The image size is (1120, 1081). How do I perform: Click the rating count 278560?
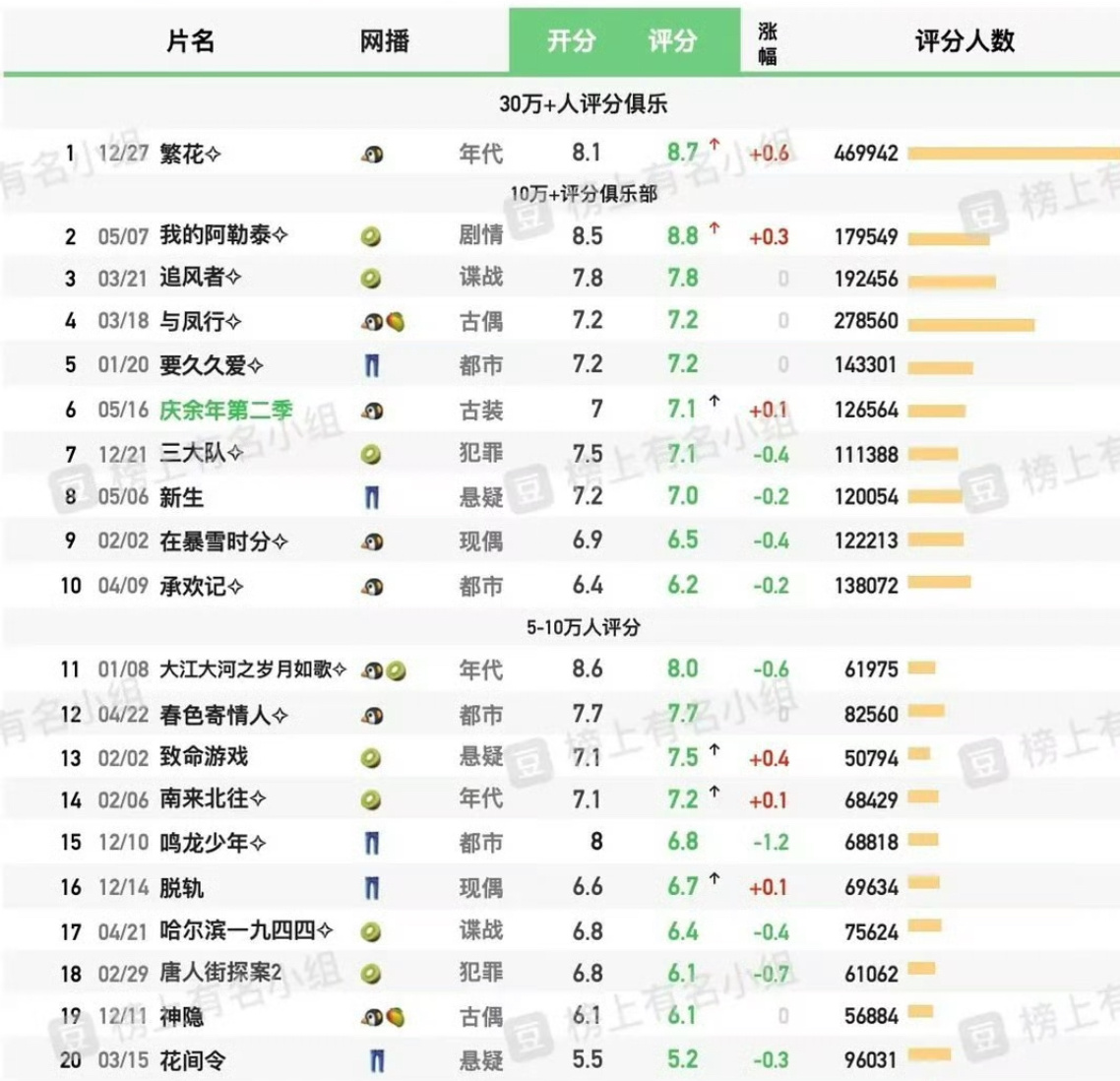tap(866, 321)
